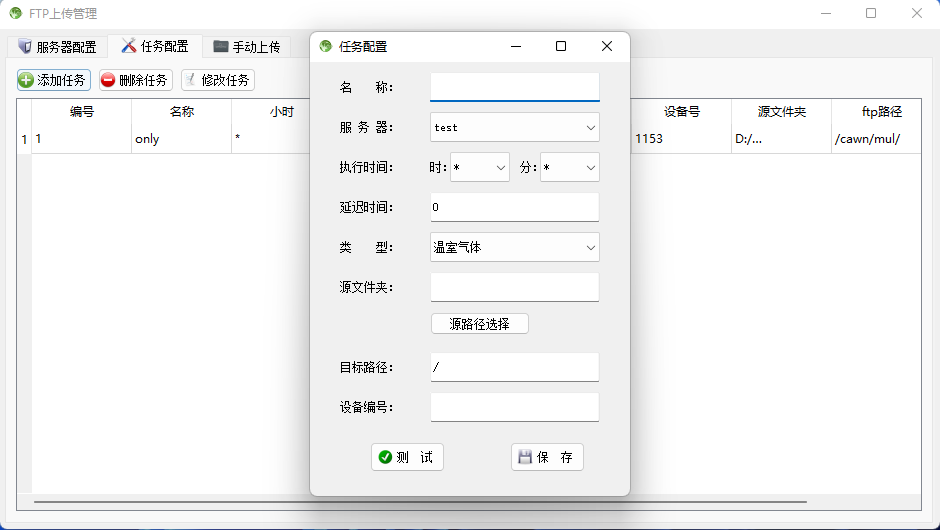Close the 任务配置 dialog
This screenshot has width=940, height=530.
(607, 46)
